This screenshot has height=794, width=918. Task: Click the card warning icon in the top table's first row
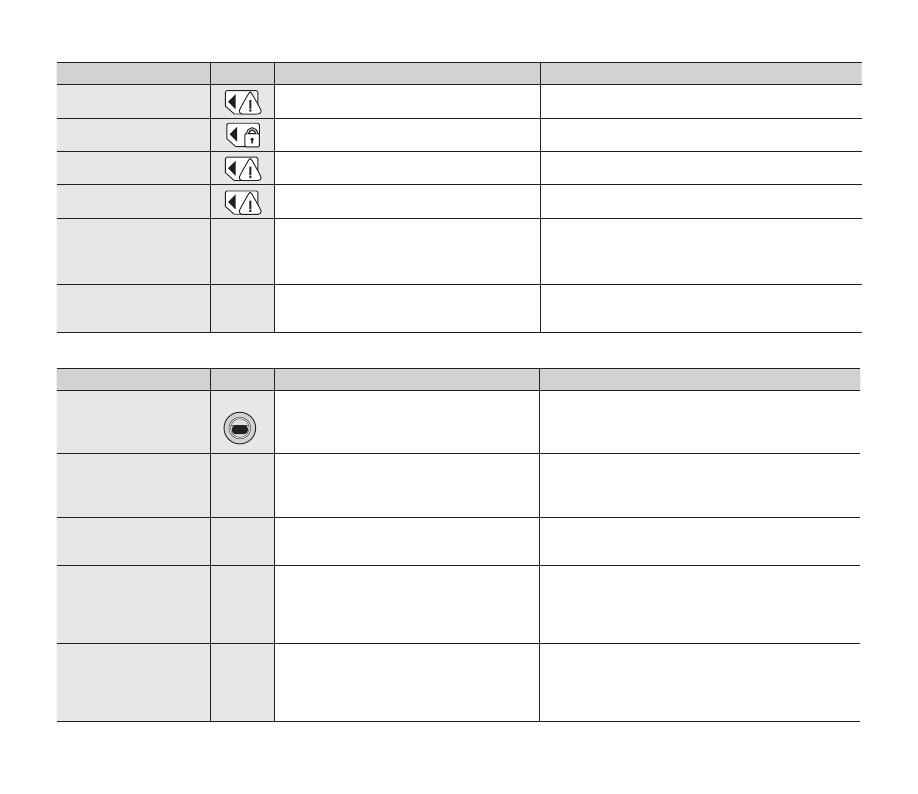coord(241,101)
